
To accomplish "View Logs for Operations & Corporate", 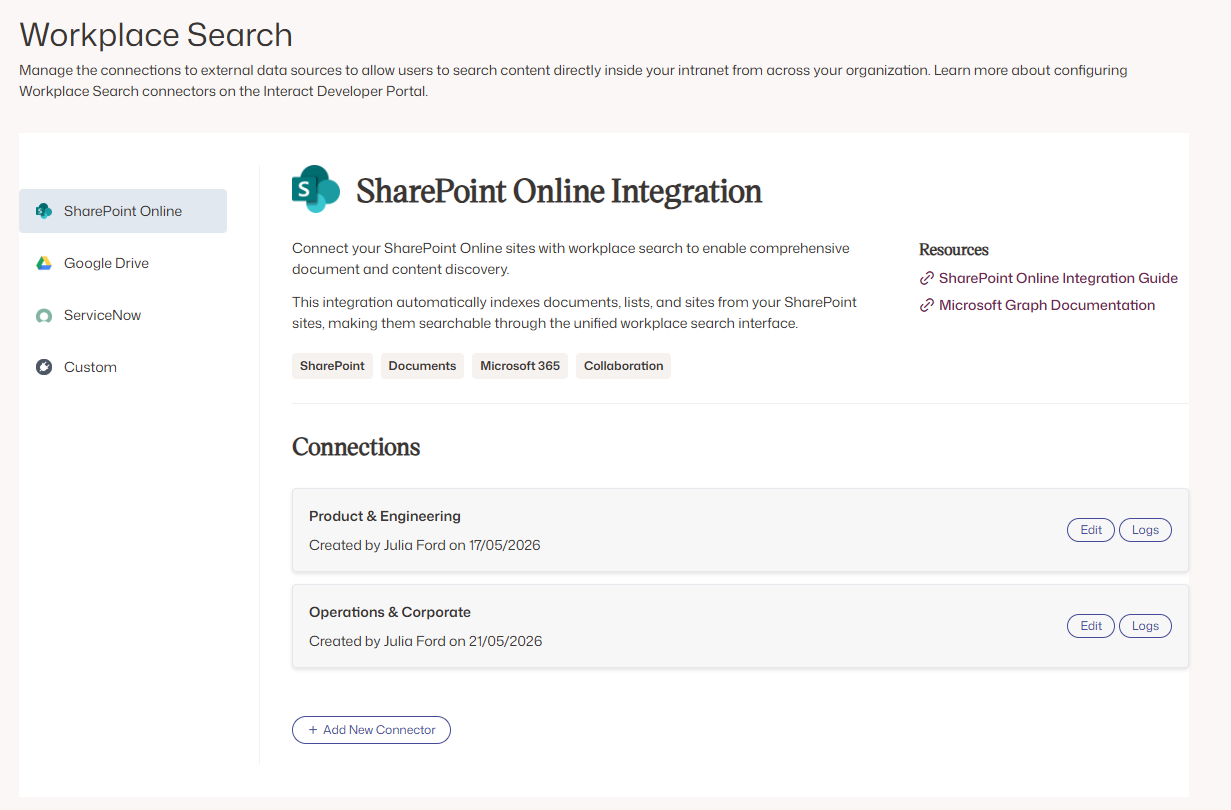I will pos(1145,626).
